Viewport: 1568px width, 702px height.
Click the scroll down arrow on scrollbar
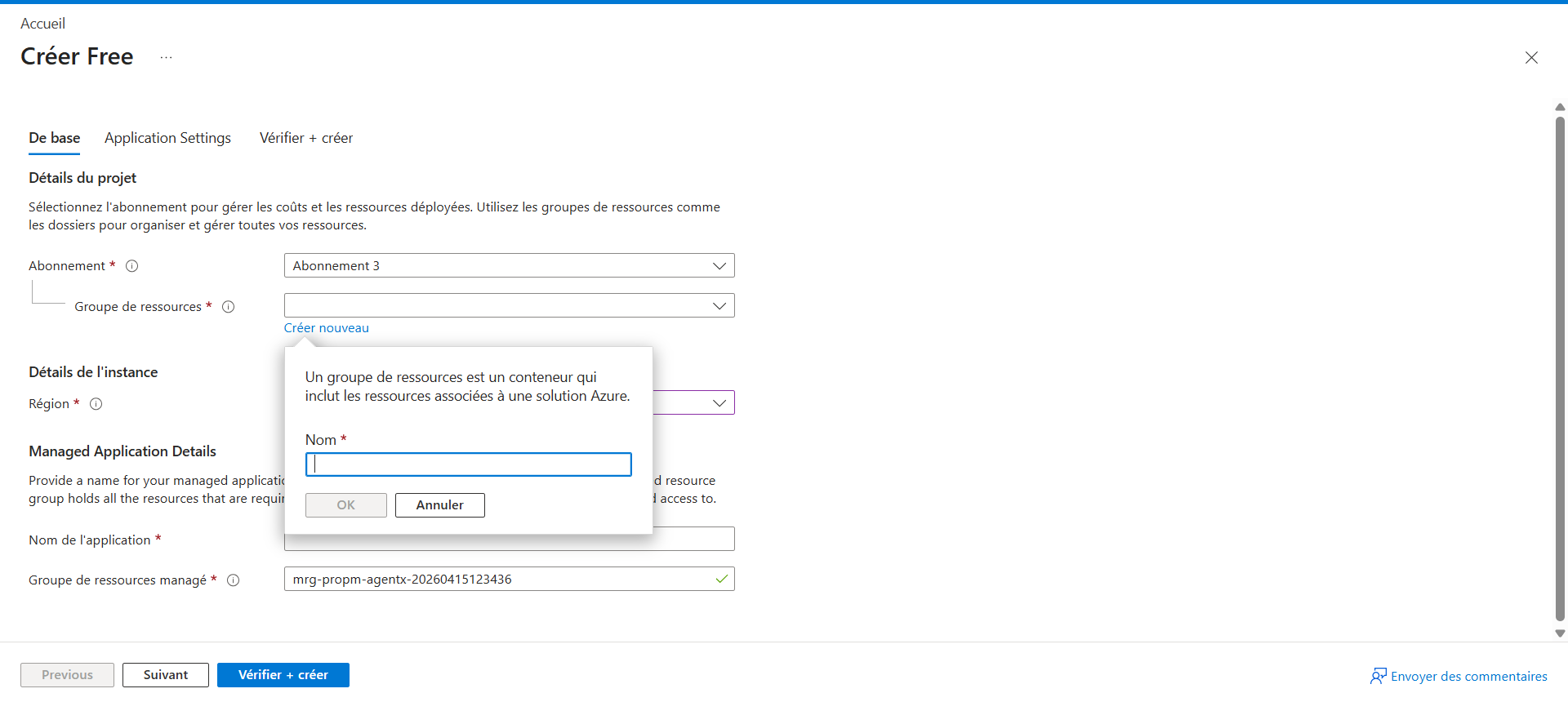1560,633
